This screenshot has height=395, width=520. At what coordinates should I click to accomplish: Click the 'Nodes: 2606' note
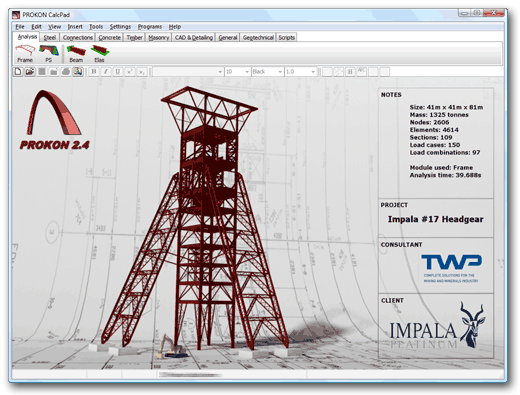429,122
